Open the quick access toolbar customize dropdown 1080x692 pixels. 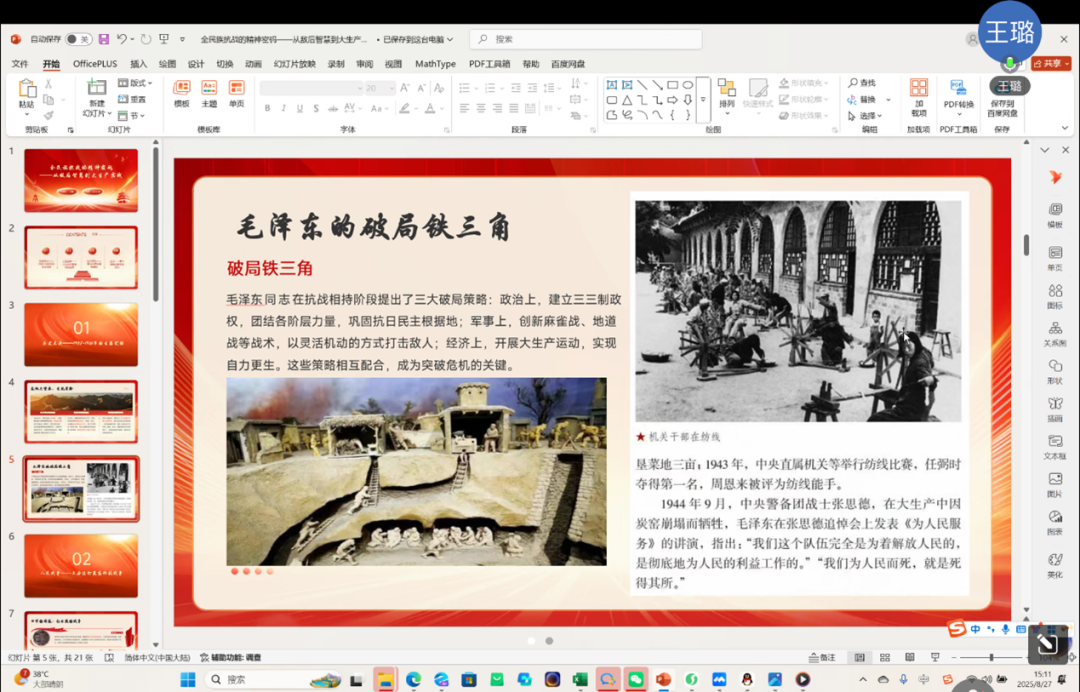point(183,39)
